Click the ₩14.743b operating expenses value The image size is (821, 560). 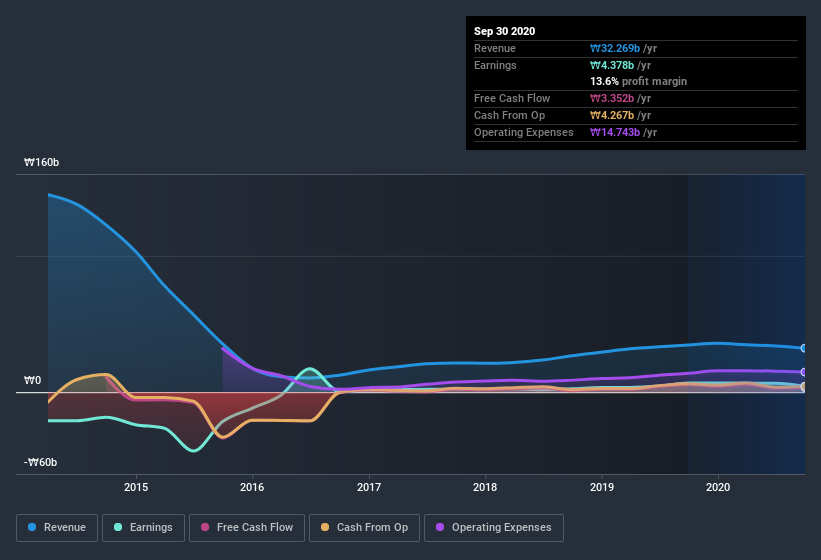click(615, 132)
